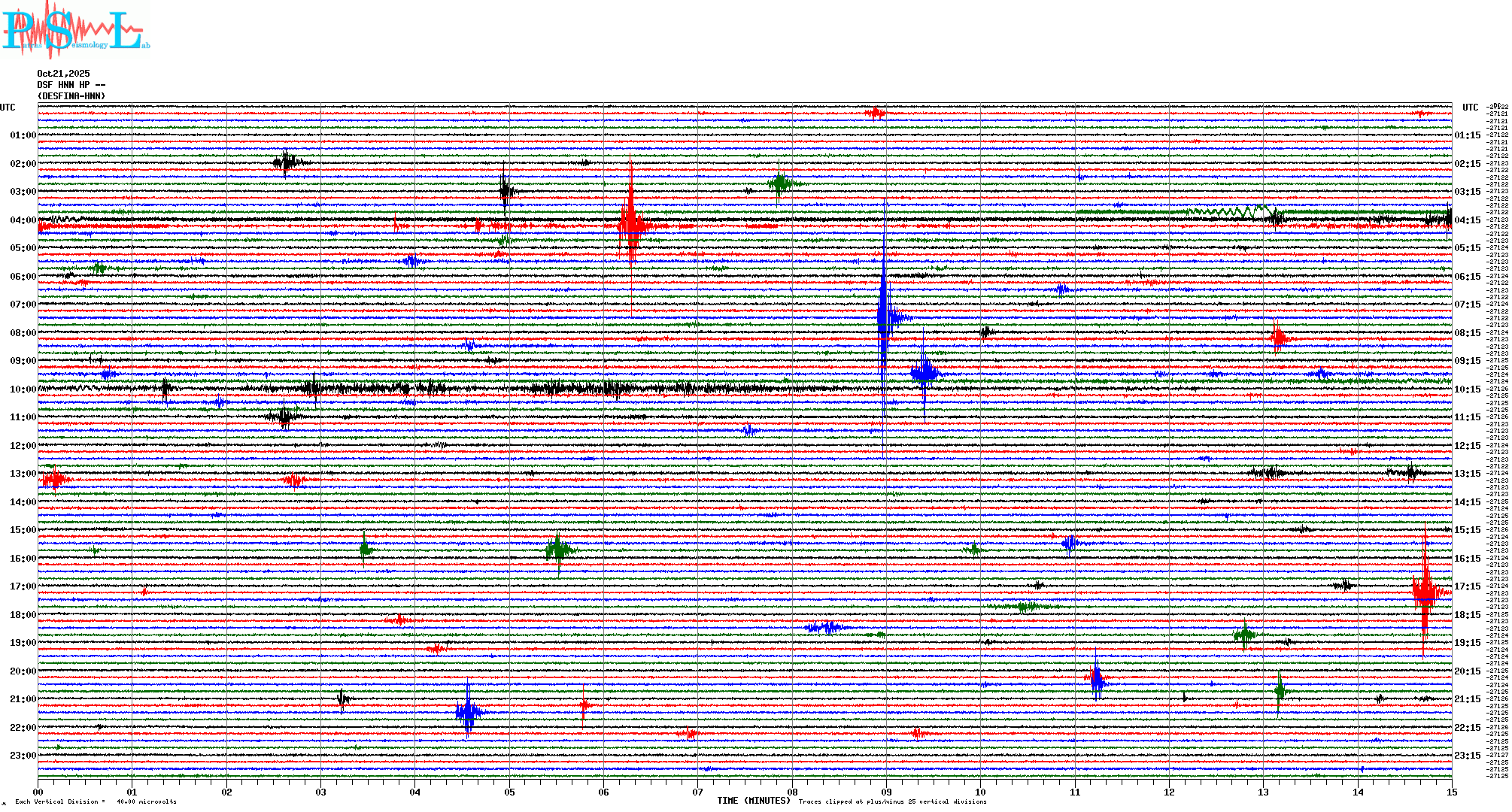Select the 10:00 hour label on left

23,389
